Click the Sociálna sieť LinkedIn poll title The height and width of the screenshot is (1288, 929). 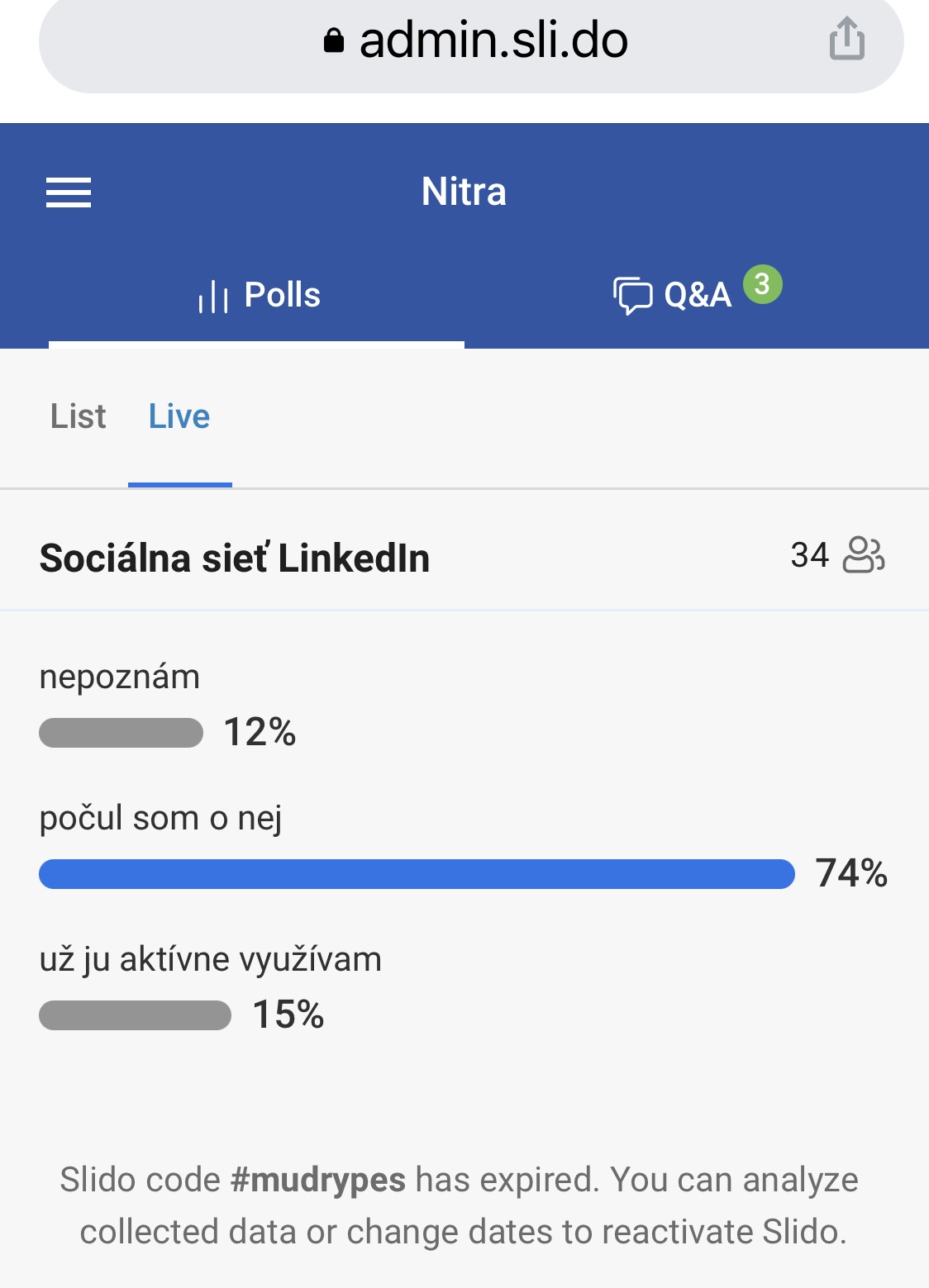coord(235,558)
